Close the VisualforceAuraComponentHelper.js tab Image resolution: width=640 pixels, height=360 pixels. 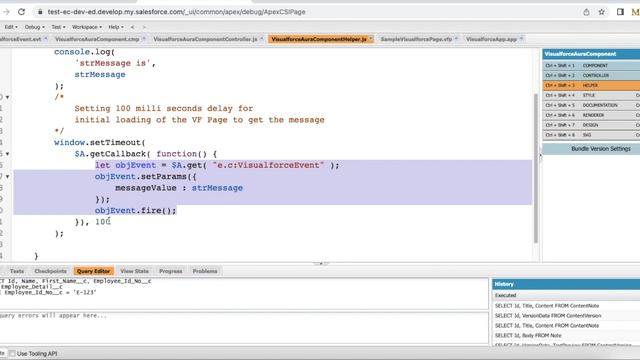371,39
